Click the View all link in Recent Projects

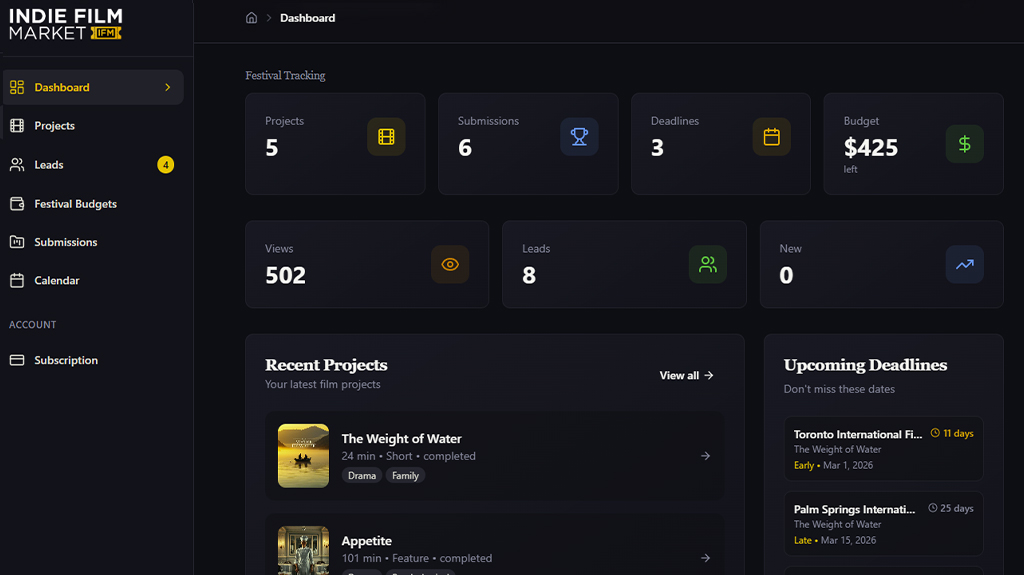tap(686, 375)
